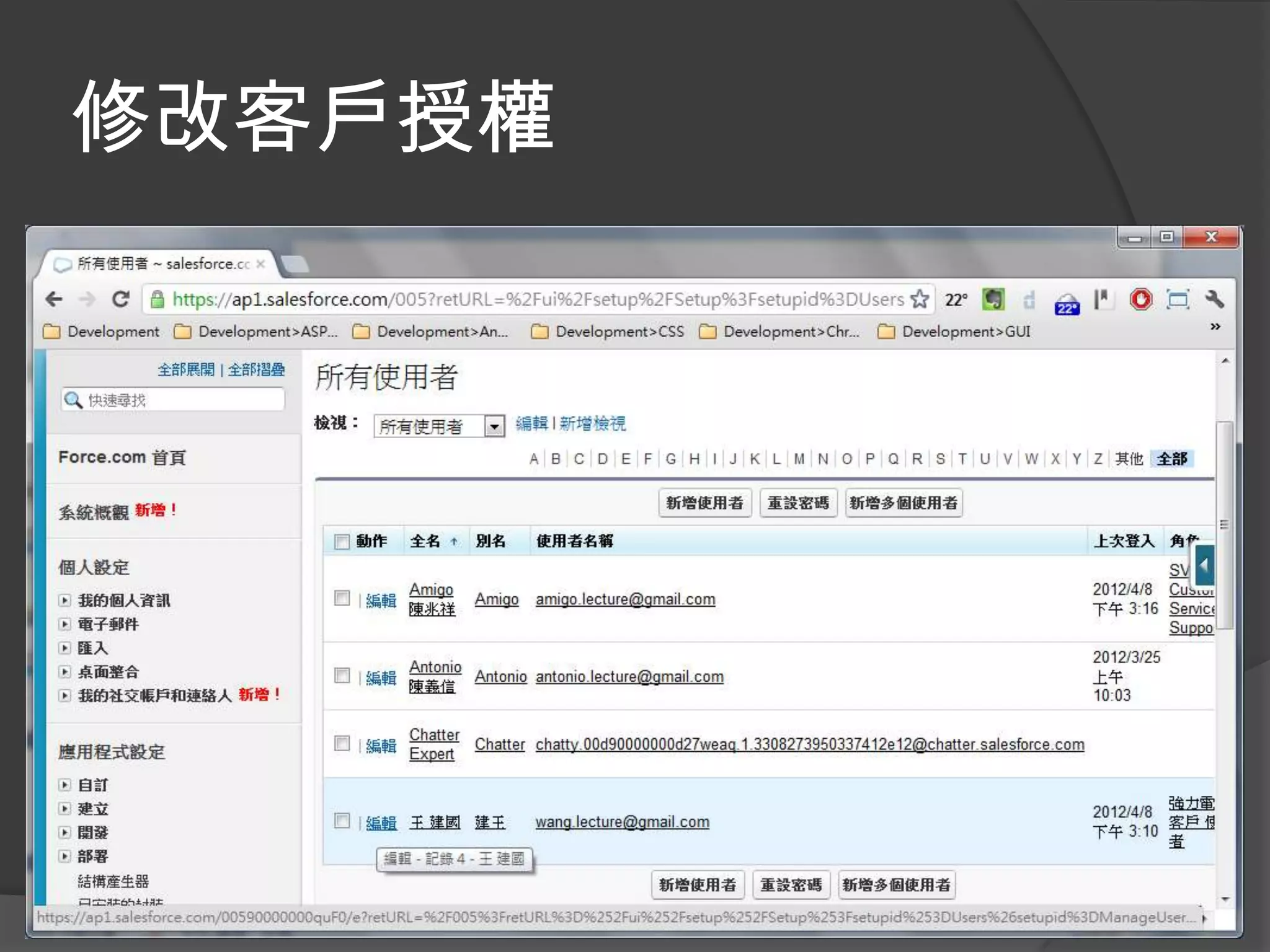Click top 重設密碼 button
The width and height of the screenshot is (1270, 952).
(x=799, y=503)
